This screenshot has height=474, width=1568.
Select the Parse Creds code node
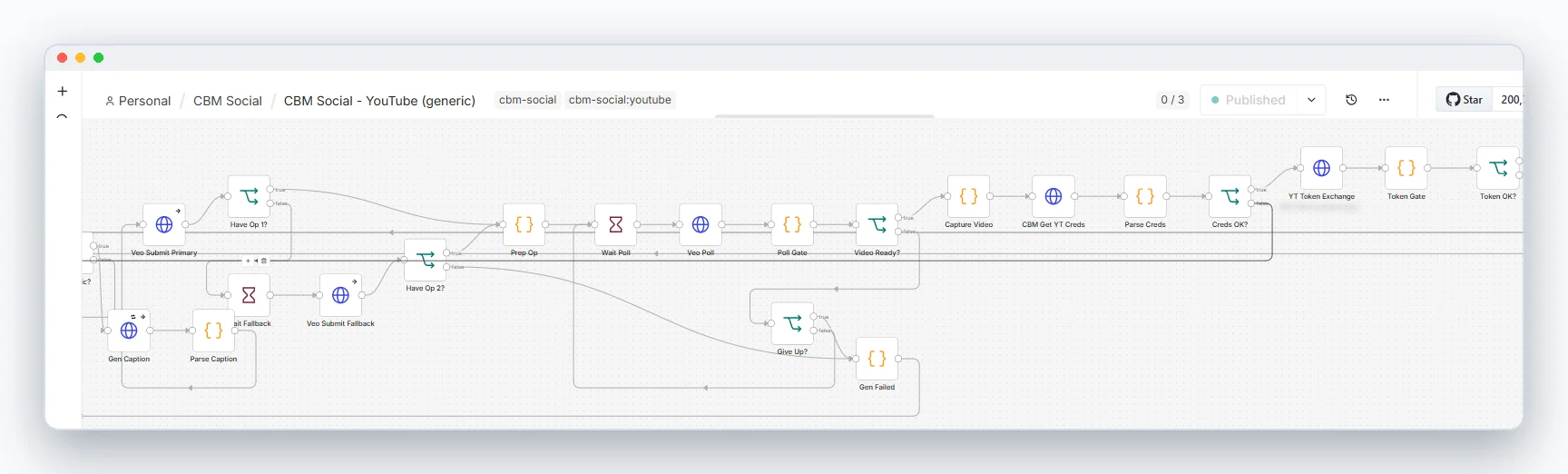click(1144, 196)
